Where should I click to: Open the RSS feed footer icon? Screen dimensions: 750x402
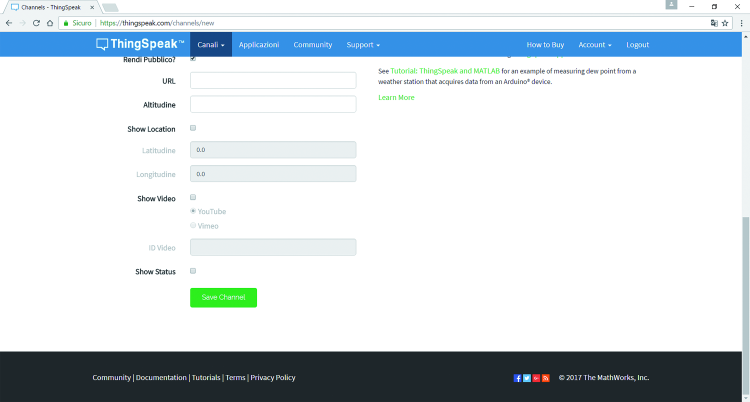coord(546,378)
